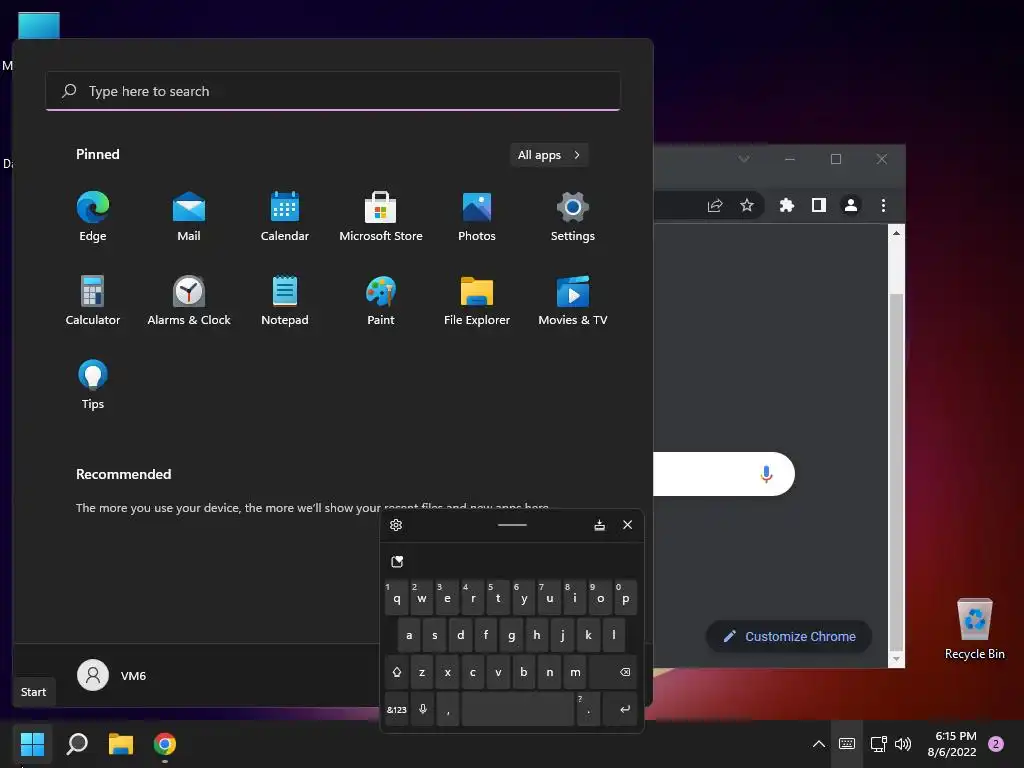This screenshot has width=1024, height=768.
Task: Open the Tips app
Action: 93,384
